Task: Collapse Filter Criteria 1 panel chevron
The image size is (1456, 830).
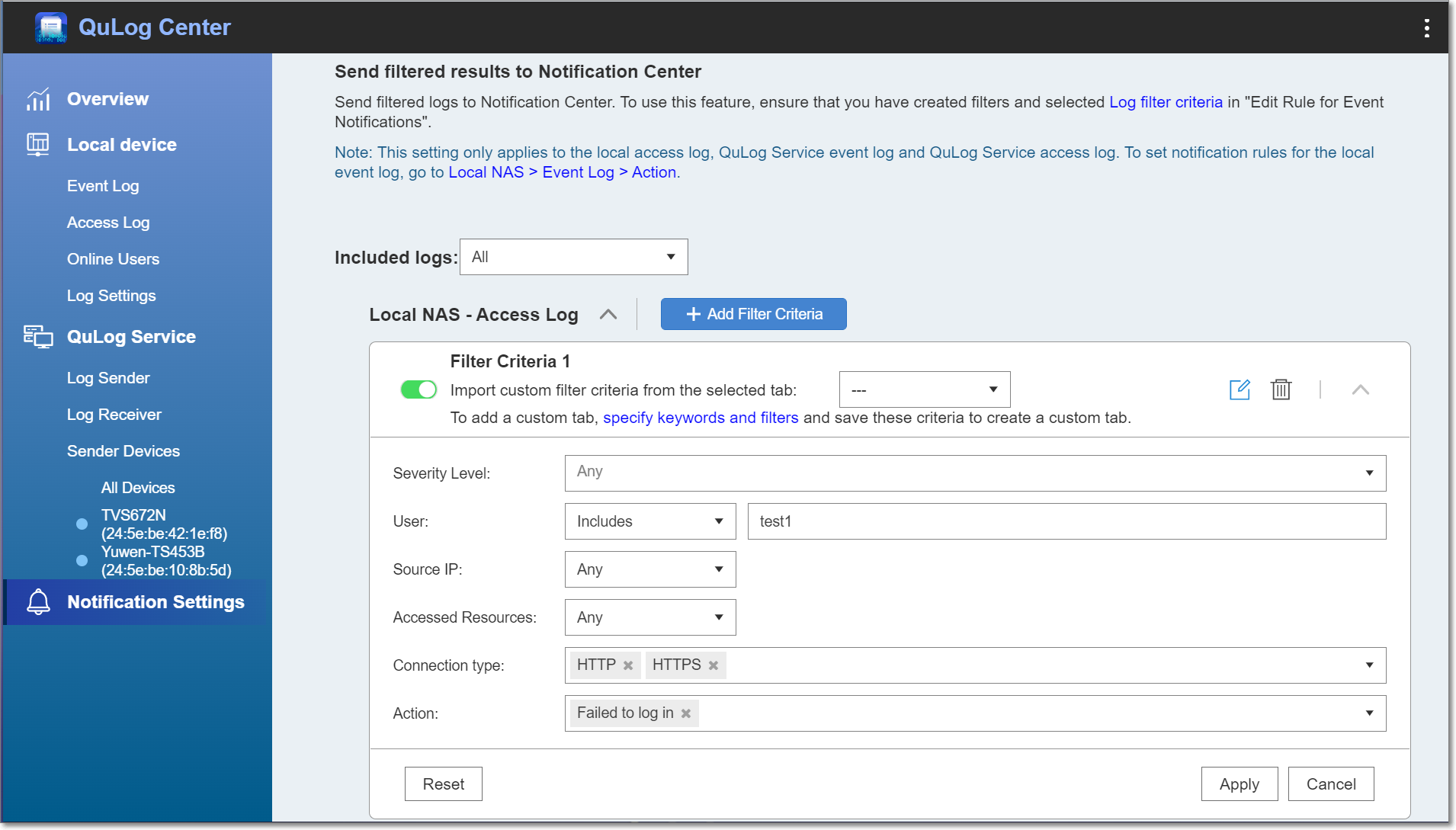Action: [x=1361, y=389]
